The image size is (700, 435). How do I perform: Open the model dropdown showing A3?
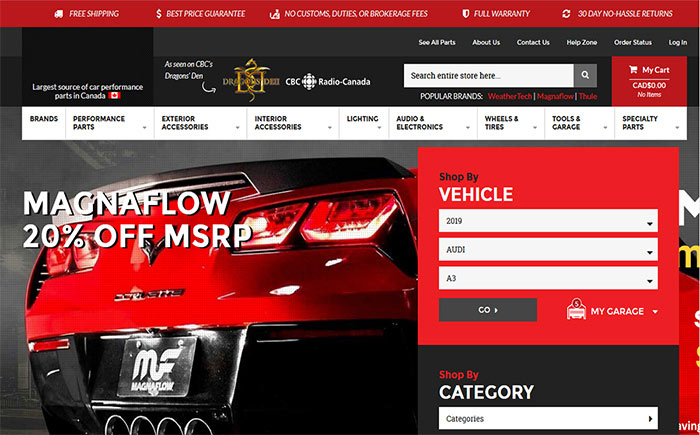[x=548, y=278]
